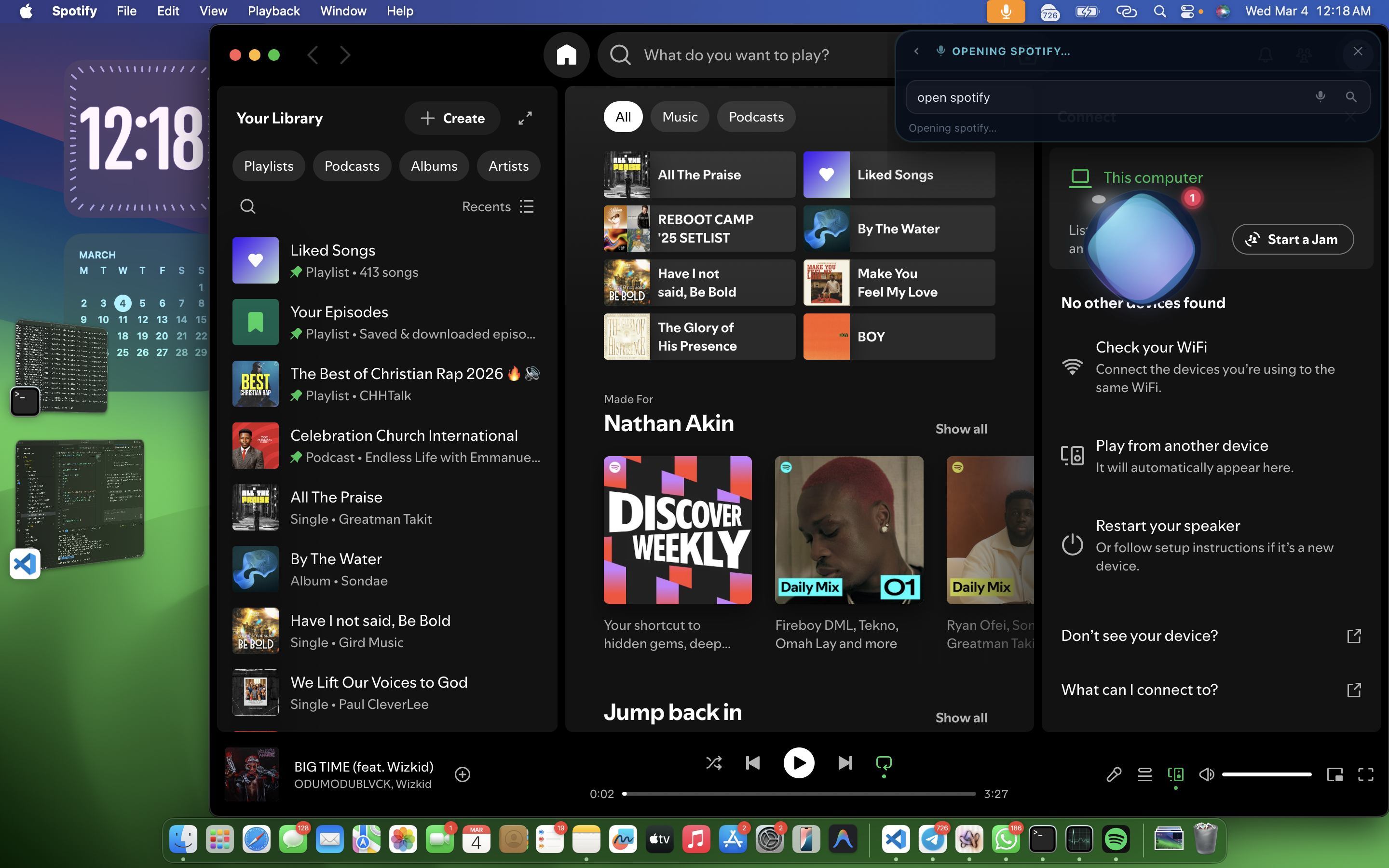Click the Start a Jam button
This screenshot has height=868, width=1389.
(1293, 239)
